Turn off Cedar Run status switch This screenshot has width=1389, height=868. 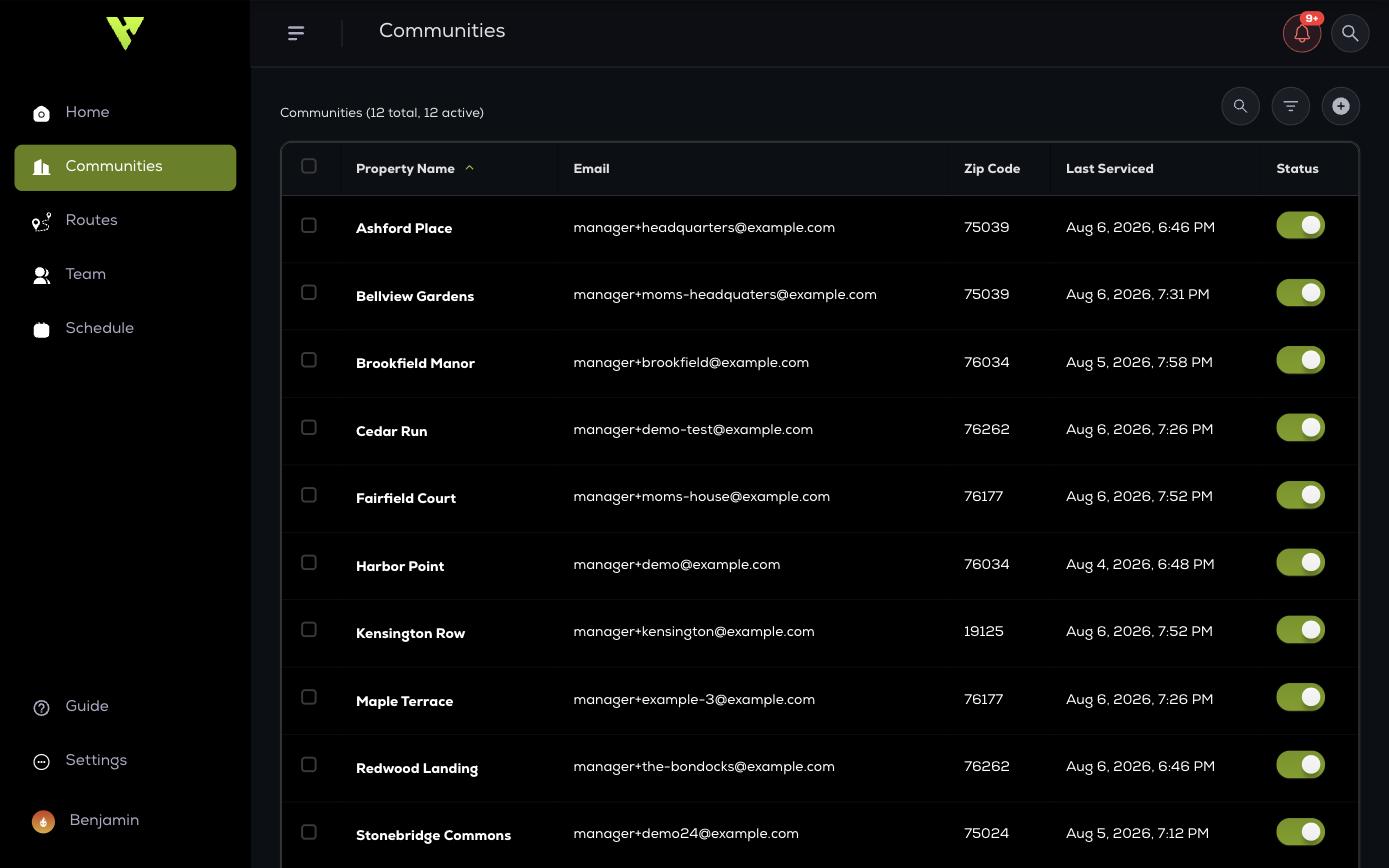pyautogui.click(x=1301, y=427)
